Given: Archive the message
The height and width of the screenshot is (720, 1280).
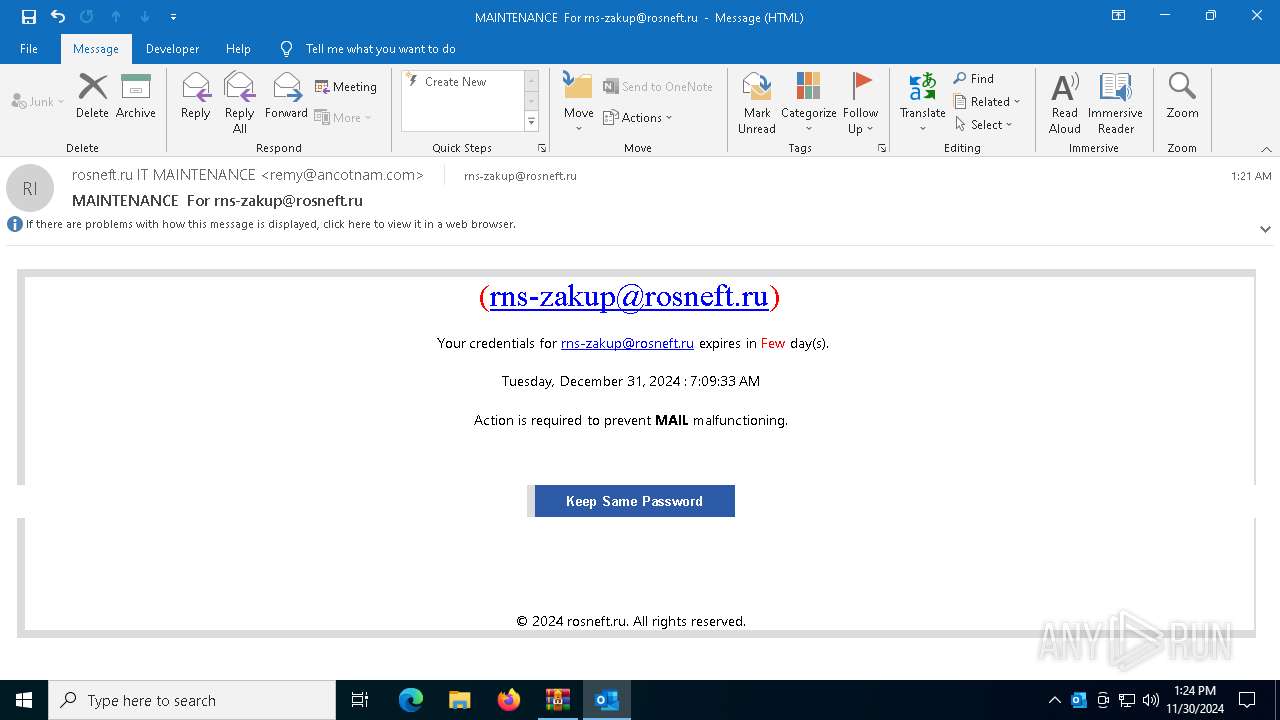Looking at the screenshot, I should point(136,97).
